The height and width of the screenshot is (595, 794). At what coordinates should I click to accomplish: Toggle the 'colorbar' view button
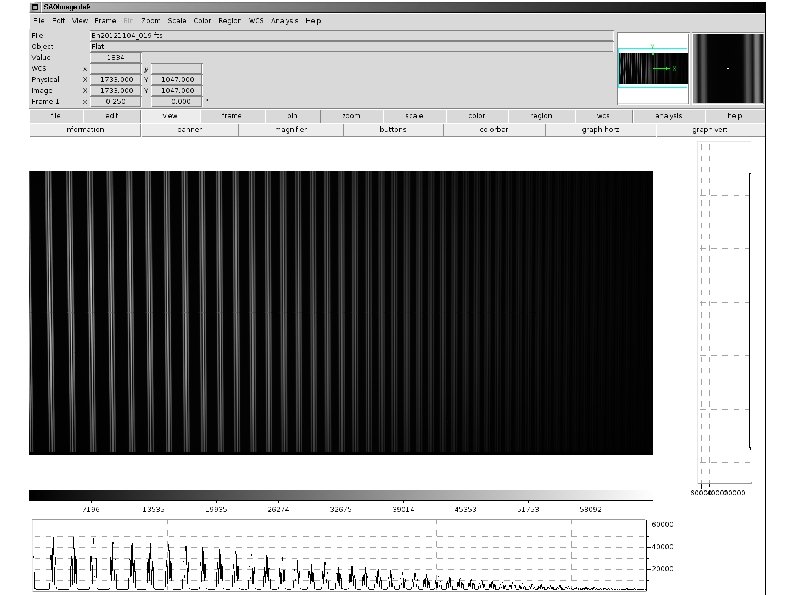point(493,130)
